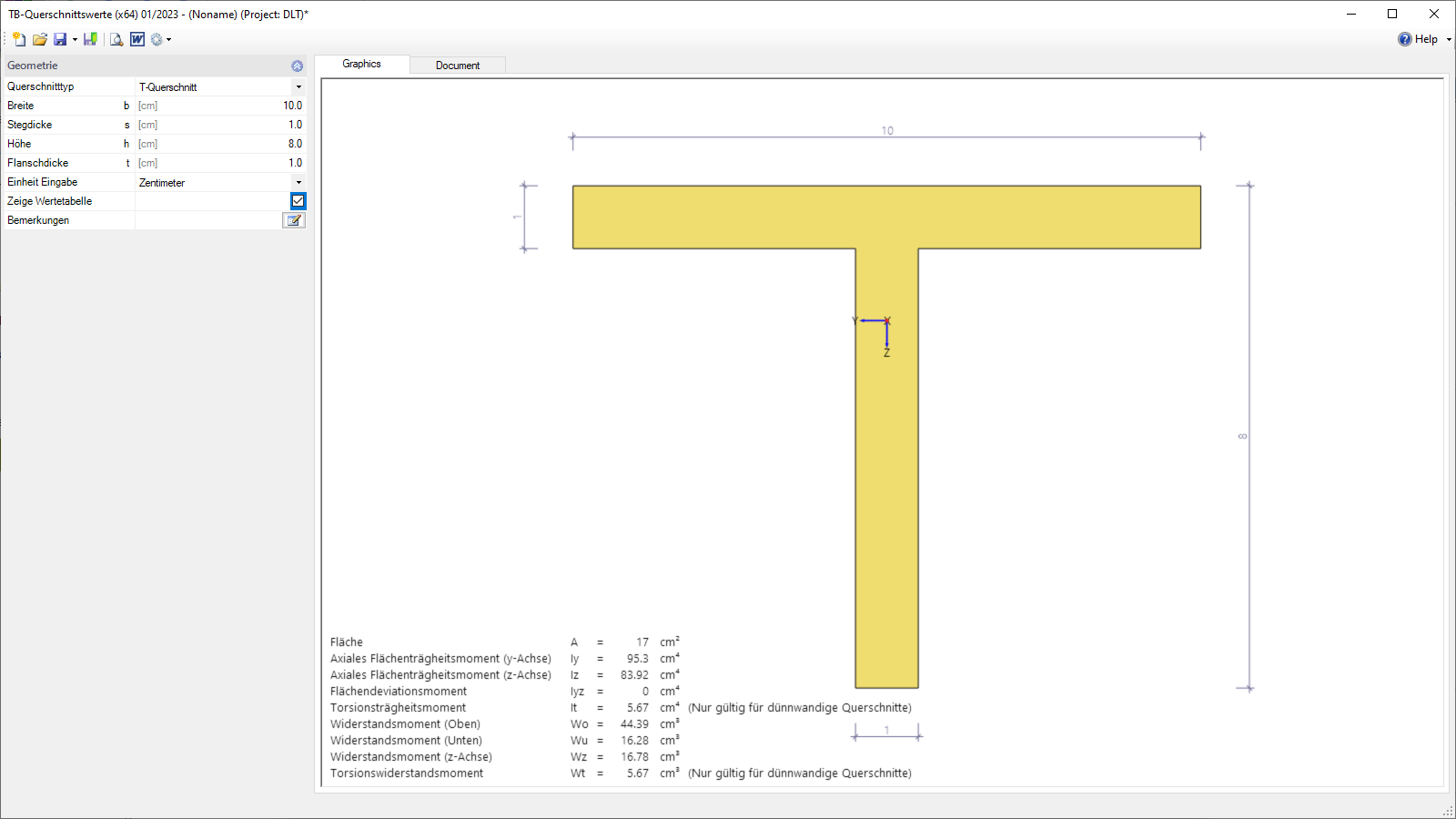
Task: Save with the blue floppy disk icon
Action: click(x=60, y=39)
